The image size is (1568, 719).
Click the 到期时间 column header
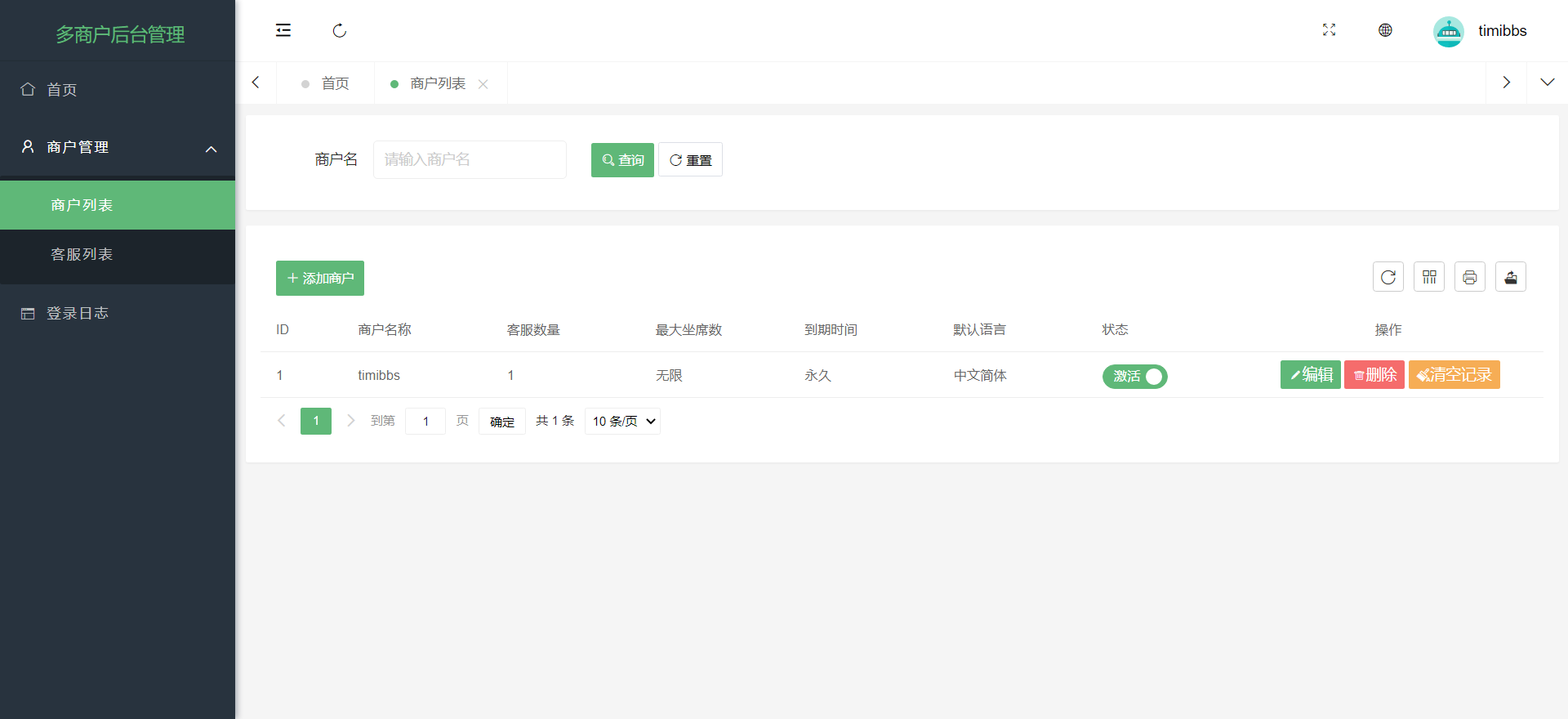point(831,330)
